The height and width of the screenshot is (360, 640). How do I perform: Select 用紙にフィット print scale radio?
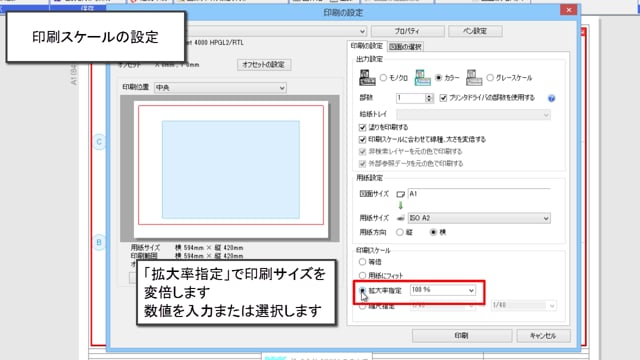coord(362,276)
